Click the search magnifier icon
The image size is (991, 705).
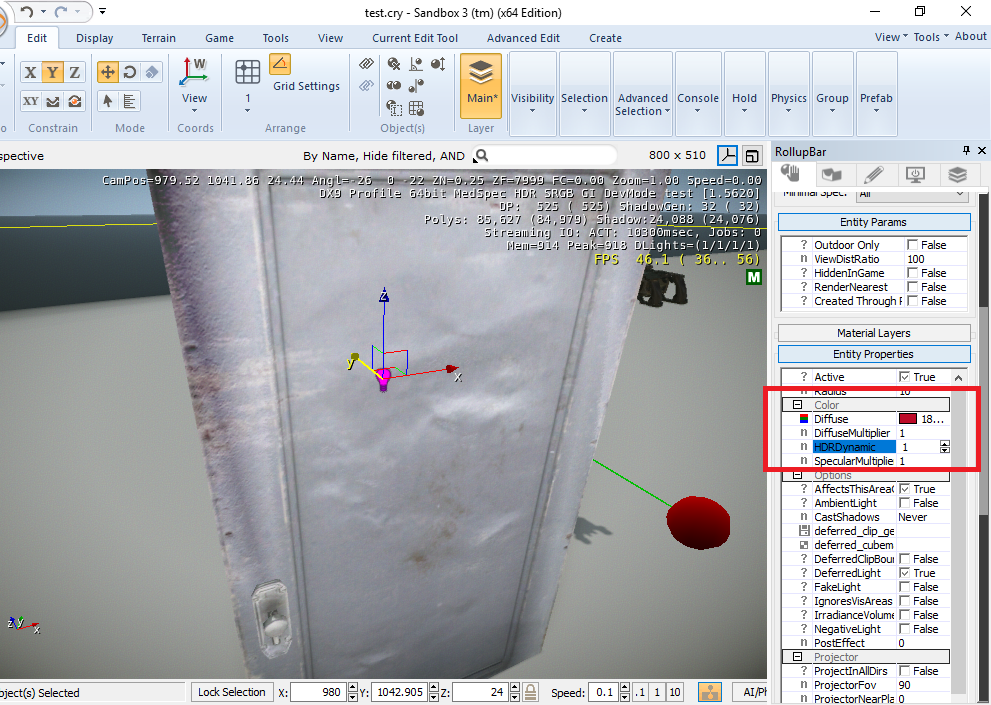[x=482, y=156]
